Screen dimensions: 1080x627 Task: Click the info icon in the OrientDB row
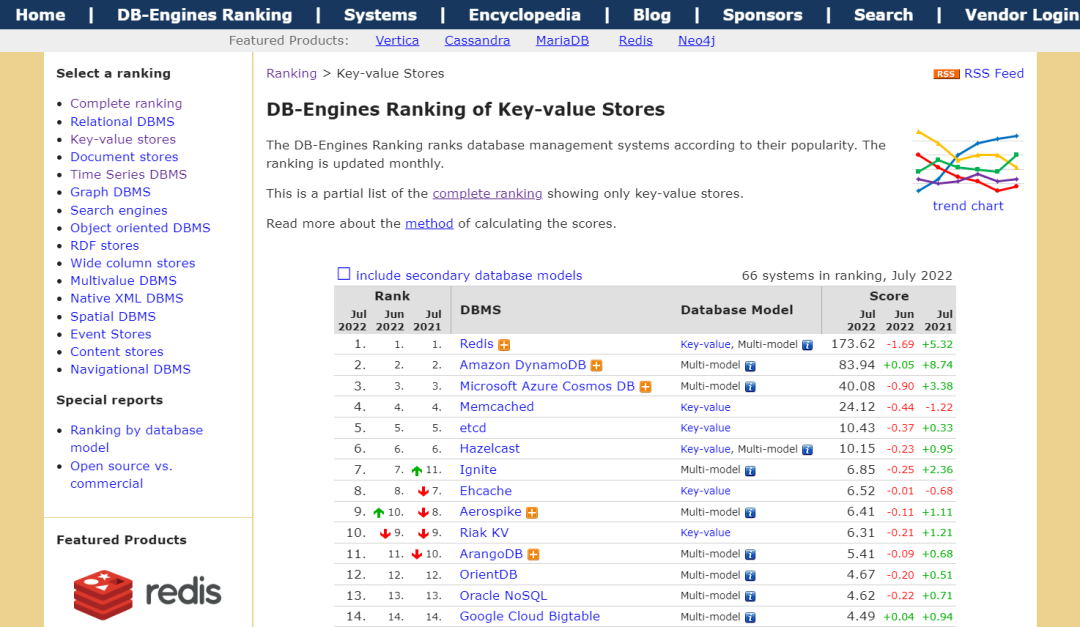(750, 575)
